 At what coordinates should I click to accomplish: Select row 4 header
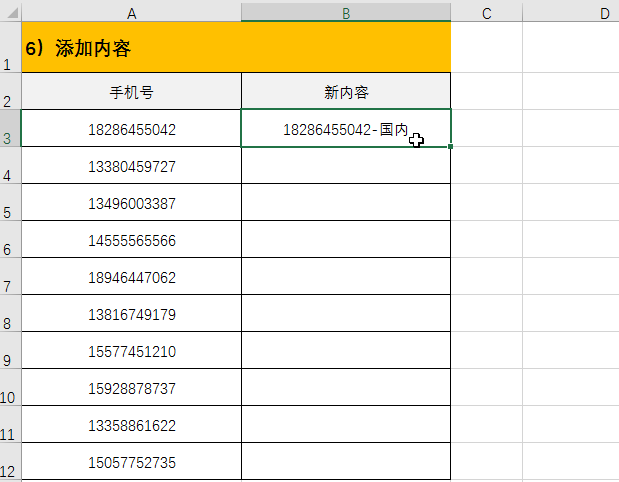10,165
